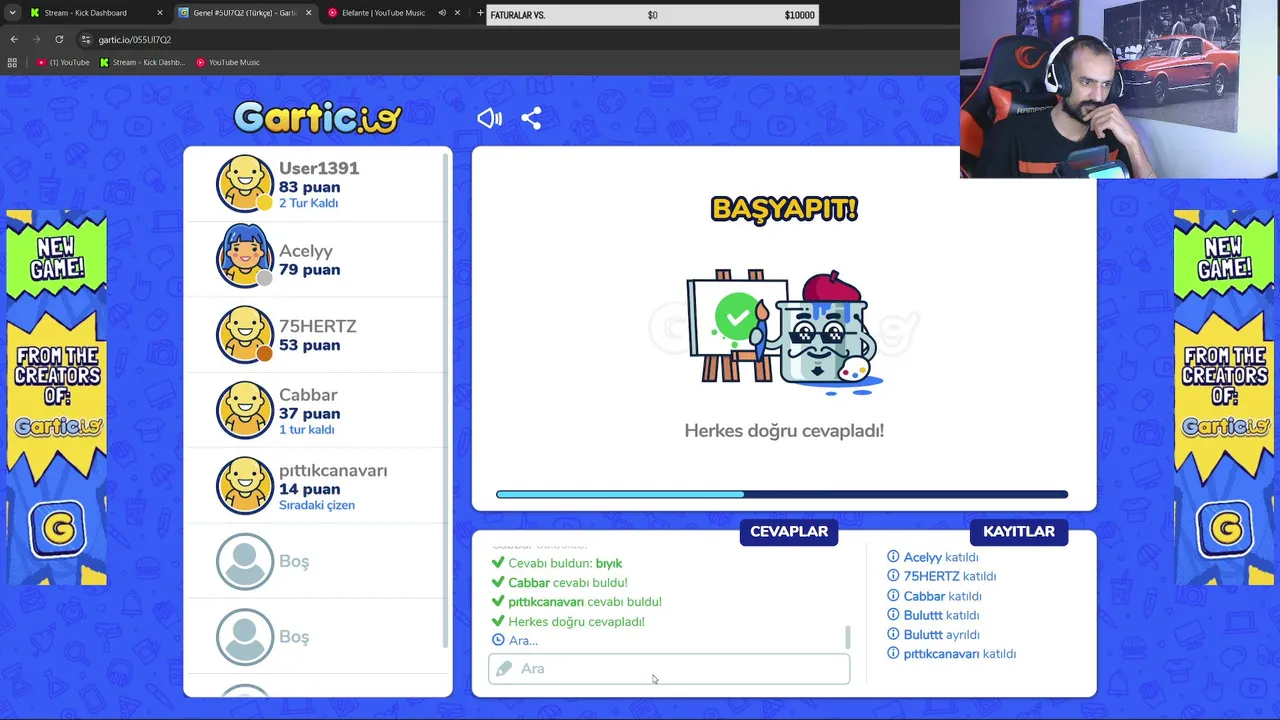
Task: Click the KAYITLAR log header
Action: coord(1018,531)
